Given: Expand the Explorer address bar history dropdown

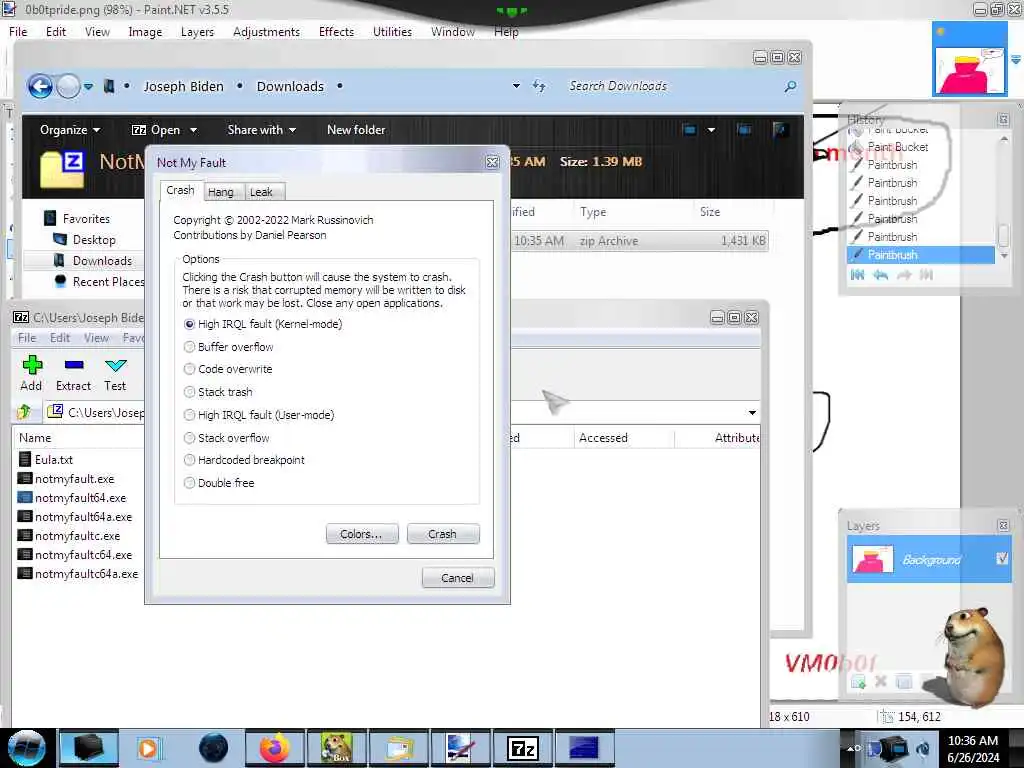Looking at the screenshot, I should pyautogui.click(x=516, y=86).
